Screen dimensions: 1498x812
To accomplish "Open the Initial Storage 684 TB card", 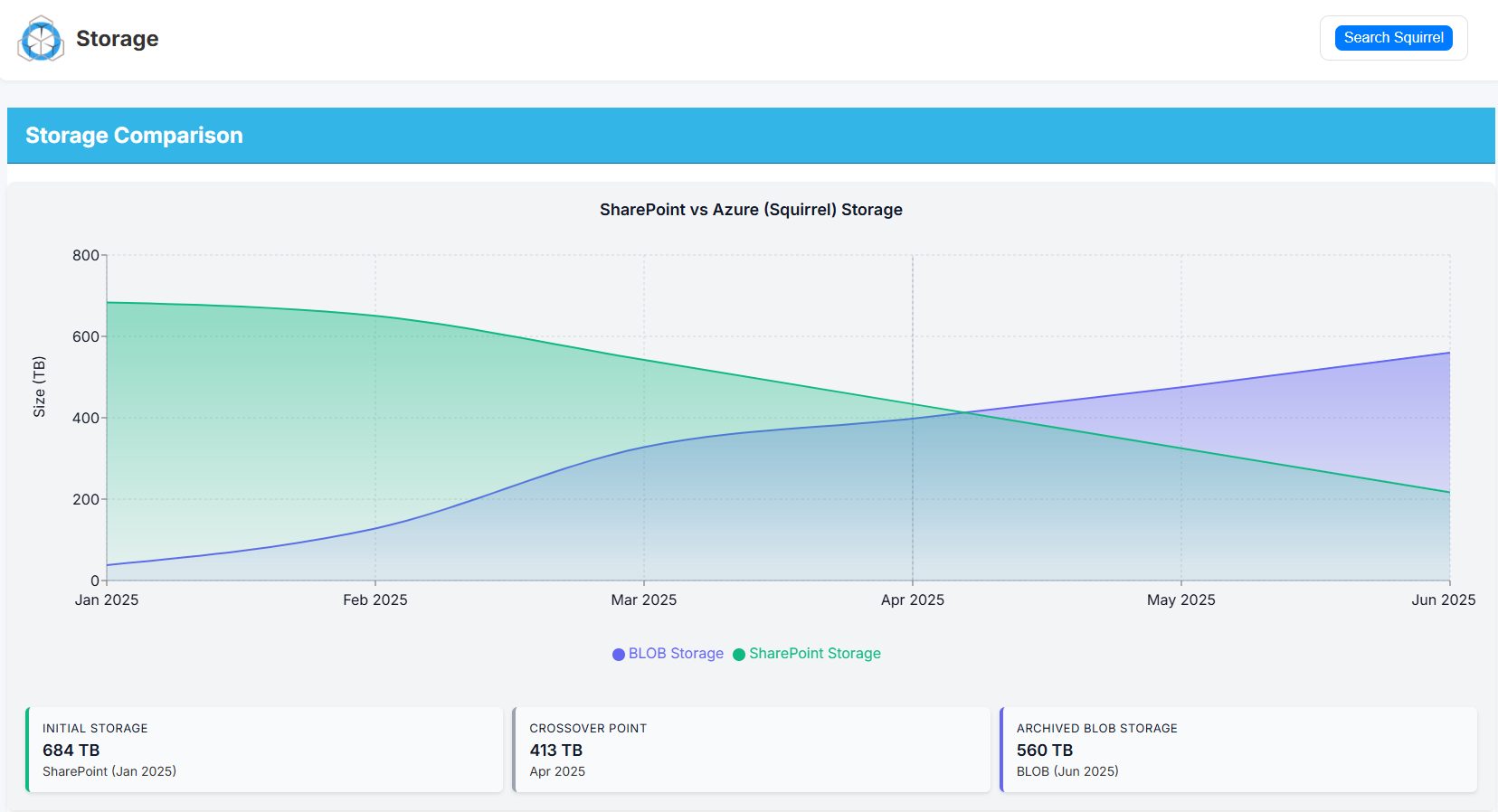I will [x=264, y=750].
